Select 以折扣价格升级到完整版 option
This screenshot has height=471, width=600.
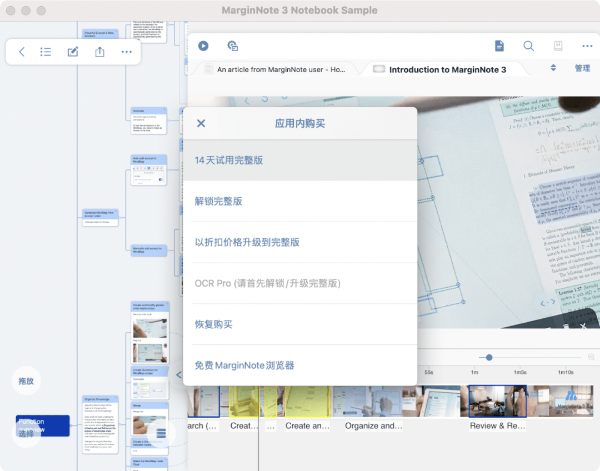coord(300,242)
